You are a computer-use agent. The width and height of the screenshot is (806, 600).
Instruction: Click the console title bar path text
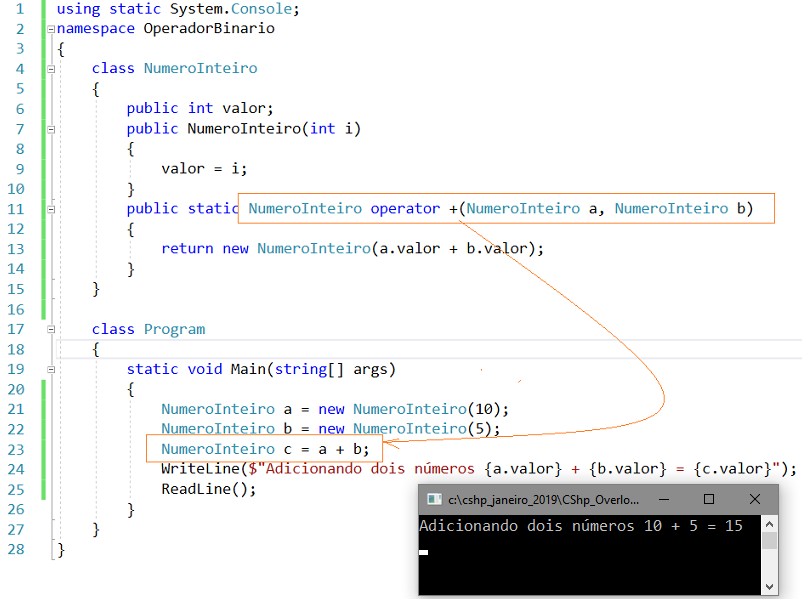[543, 500]
